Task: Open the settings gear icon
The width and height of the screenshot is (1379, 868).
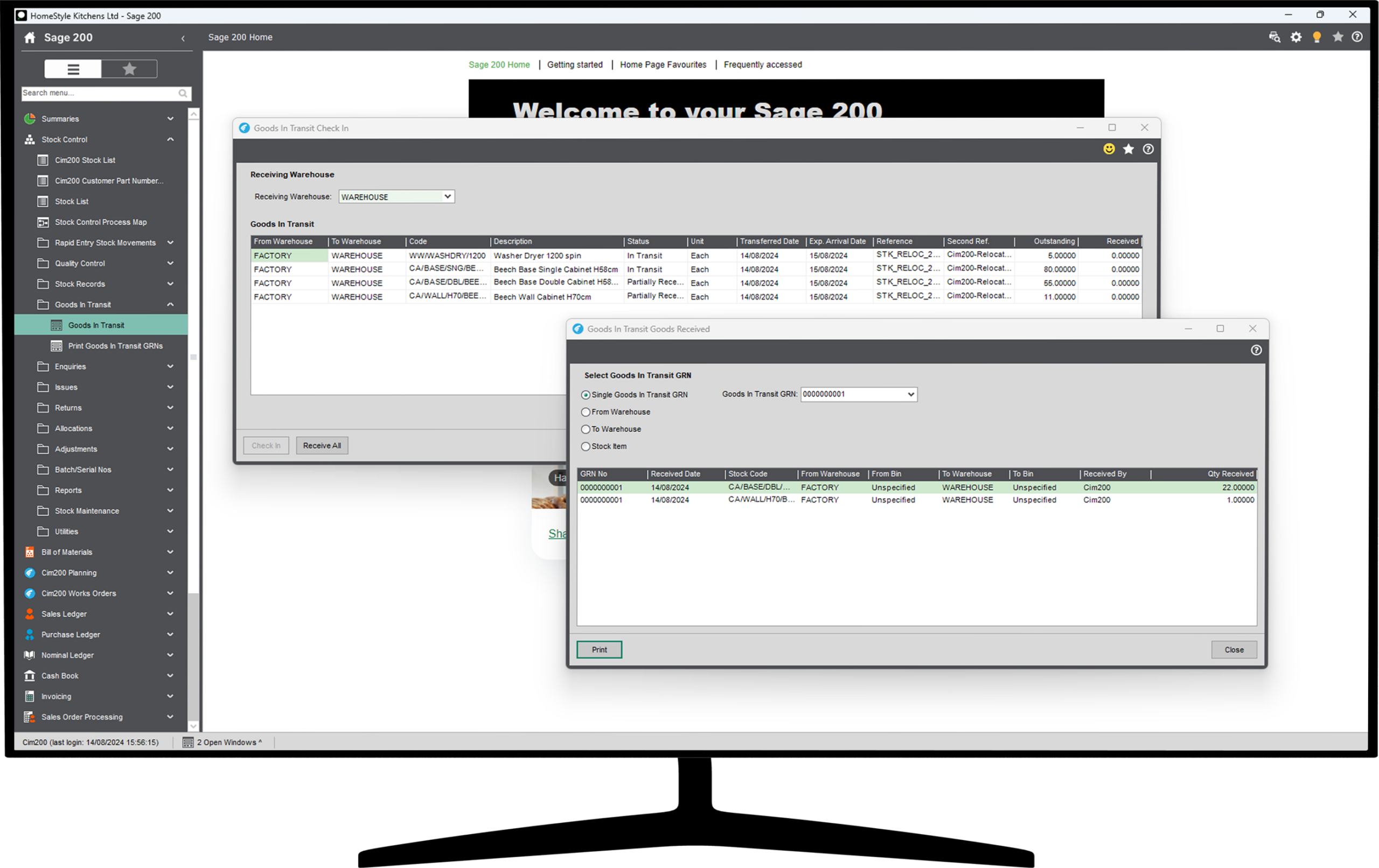Action: click(1296, 37)
